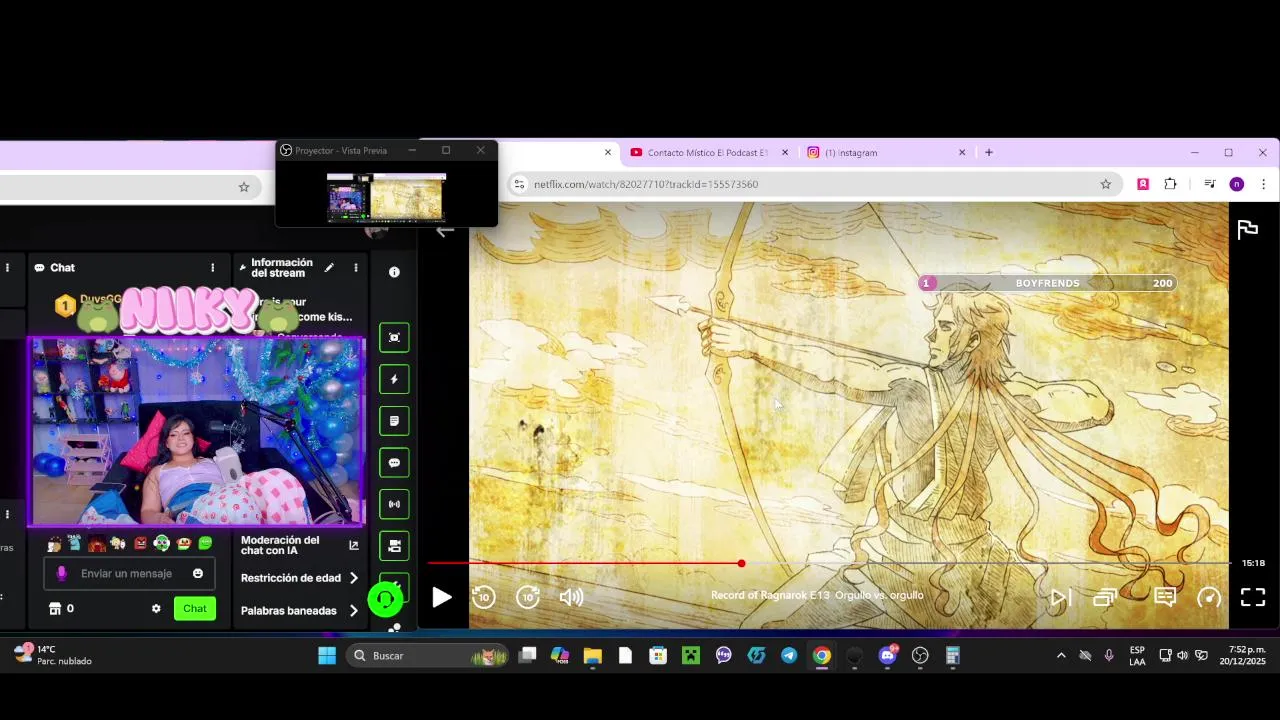Report a problem with the flag icon
The height and width of the screenshot is (720, 1280).
1247,230
